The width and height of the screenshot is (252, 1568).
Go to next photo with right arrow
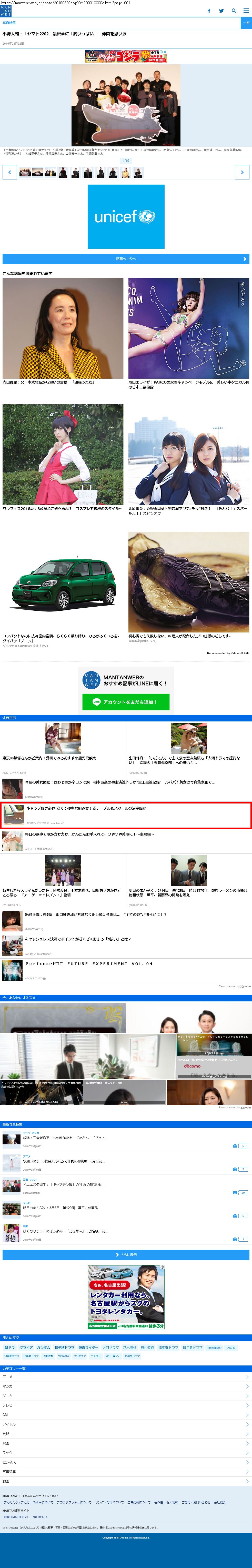[242, 172]
